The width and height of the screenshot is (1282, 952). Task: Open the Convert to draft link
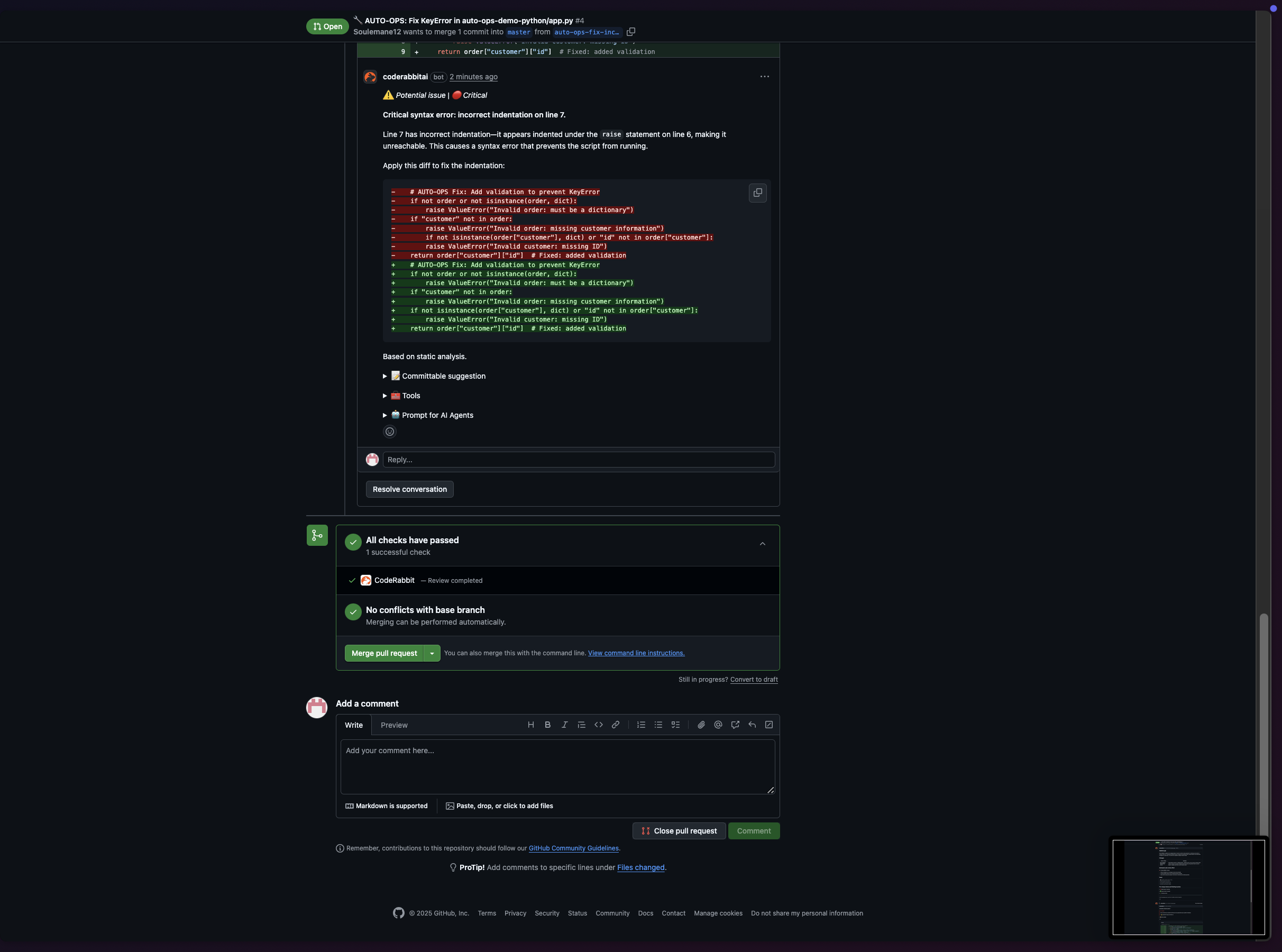click(754, 680)
